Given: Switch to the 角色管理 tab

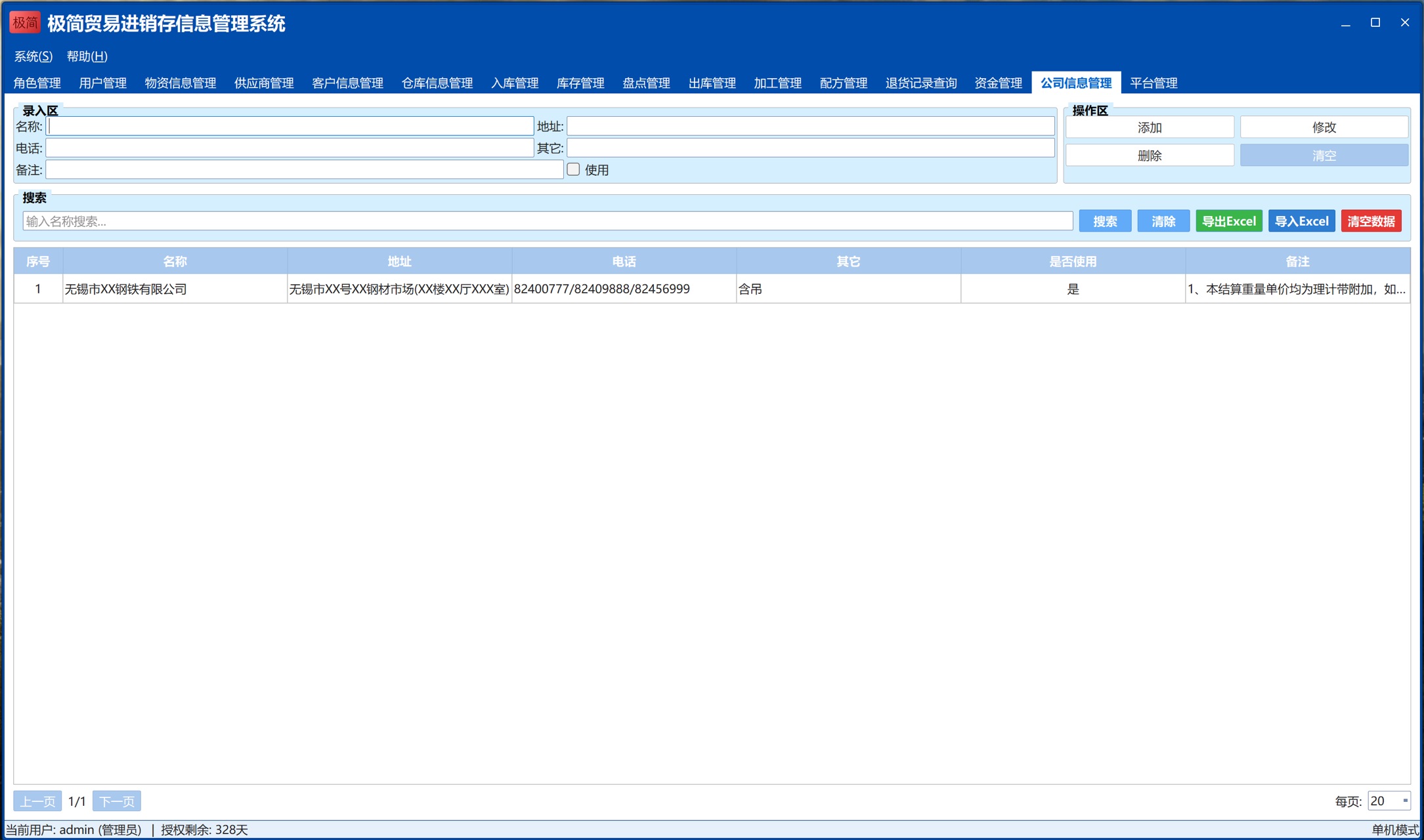Looking at the screenshot, I should click(37, 83).
